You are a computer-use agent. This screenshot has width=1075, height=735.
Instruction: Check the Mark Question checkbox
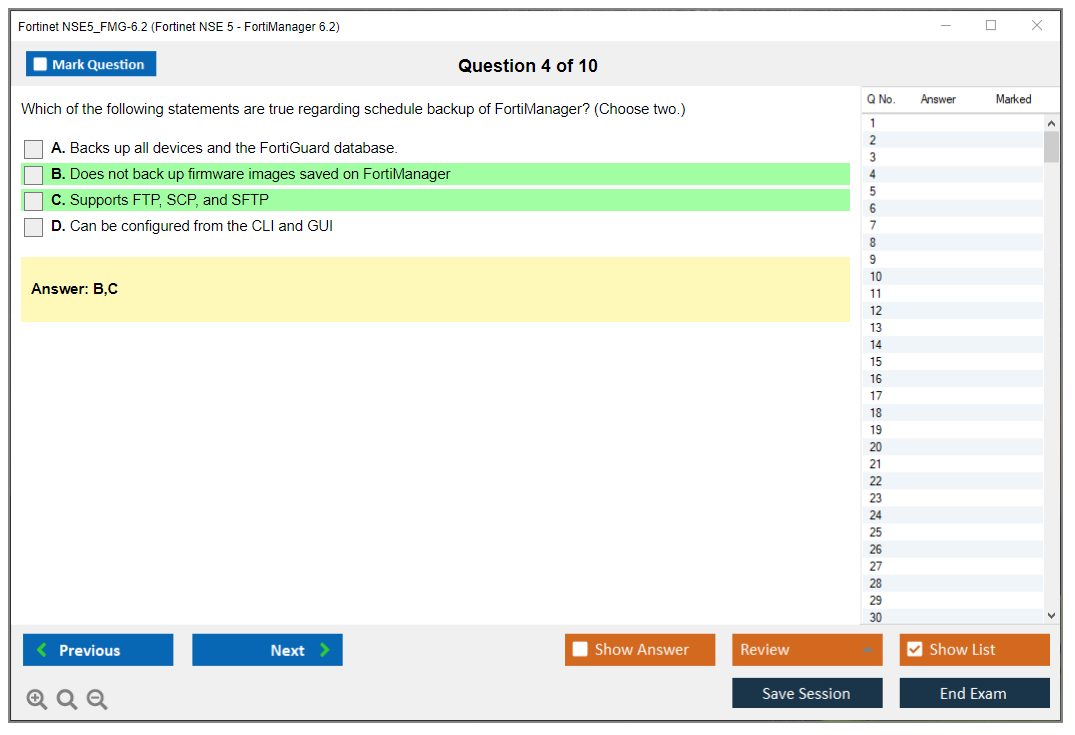point(41,65)
